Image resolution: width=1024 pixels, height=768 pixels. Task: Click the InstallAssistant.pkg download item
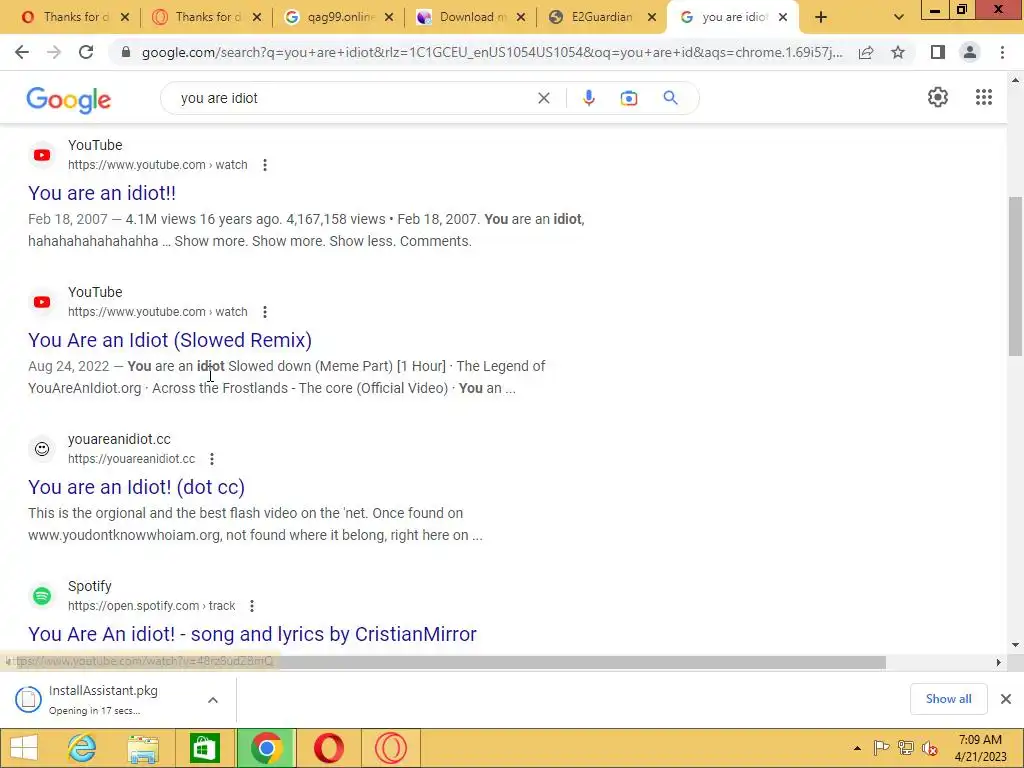[x=104, y=700]
